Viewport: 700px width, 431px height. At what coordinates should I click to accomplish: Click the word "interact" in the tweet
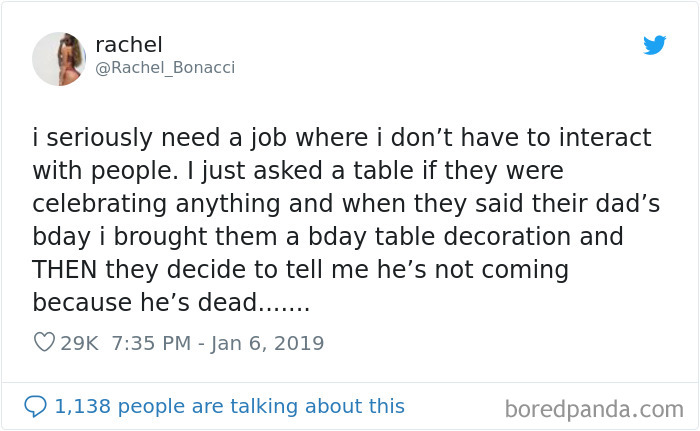[x=598, y=137]
